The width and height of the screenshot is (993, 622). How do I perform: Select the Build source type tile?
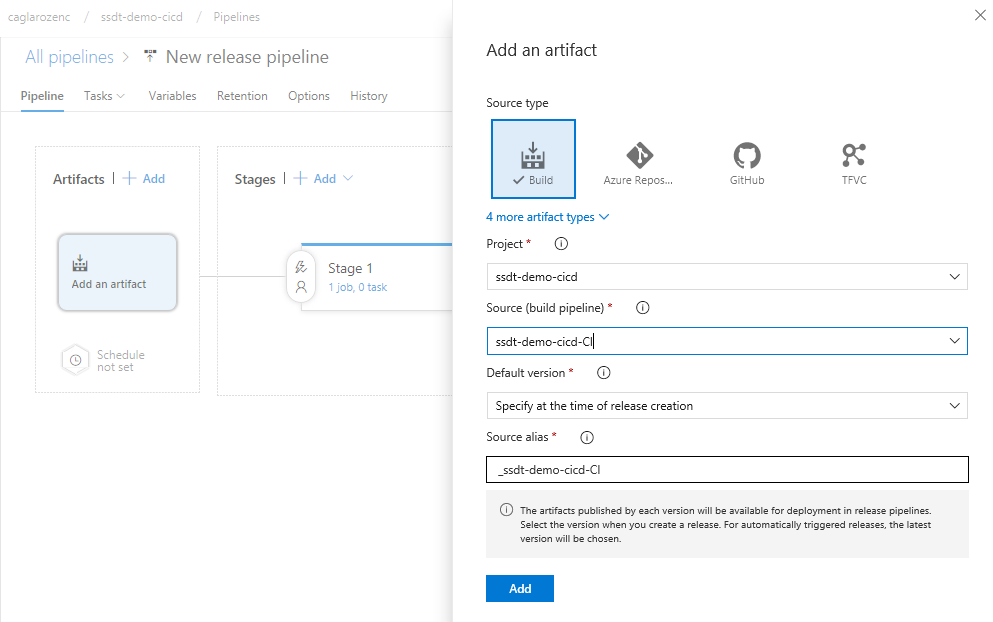(x=533, y=160)
